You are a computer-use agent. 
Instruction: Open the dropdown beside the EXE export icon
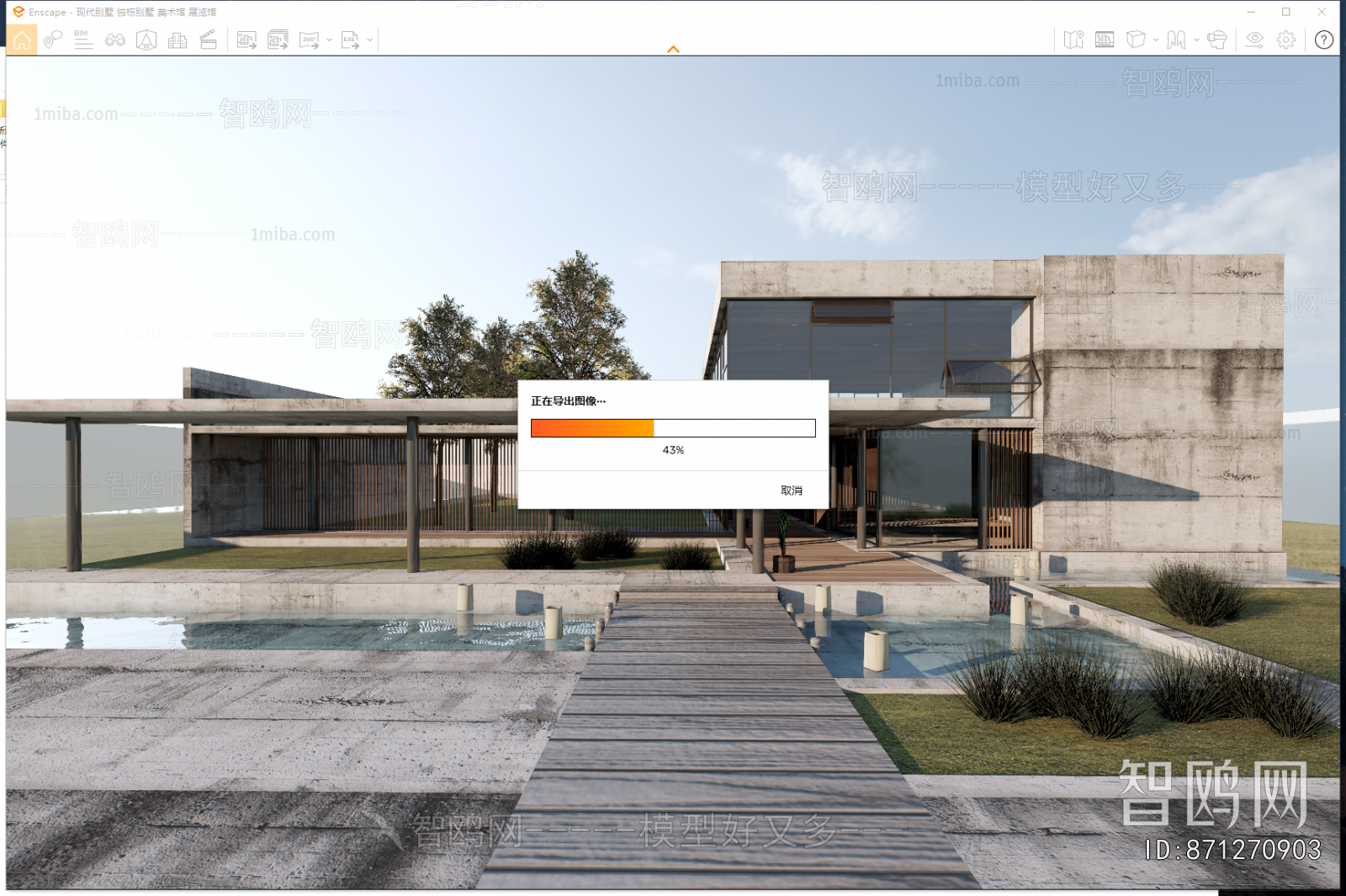(x=368, y=40)
